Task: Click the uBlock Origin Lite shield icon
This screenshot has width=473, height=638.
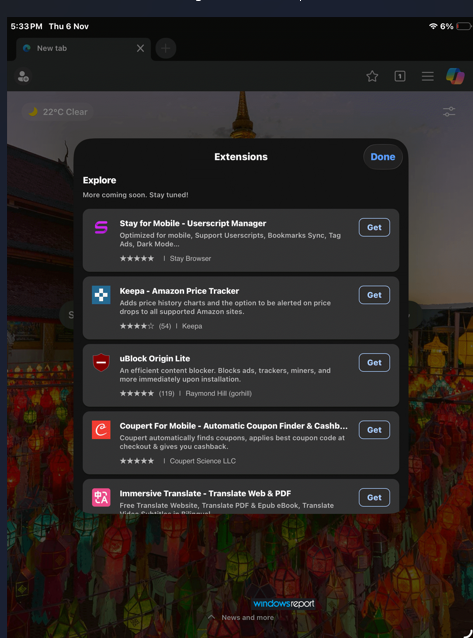Action: click(101, 362)
